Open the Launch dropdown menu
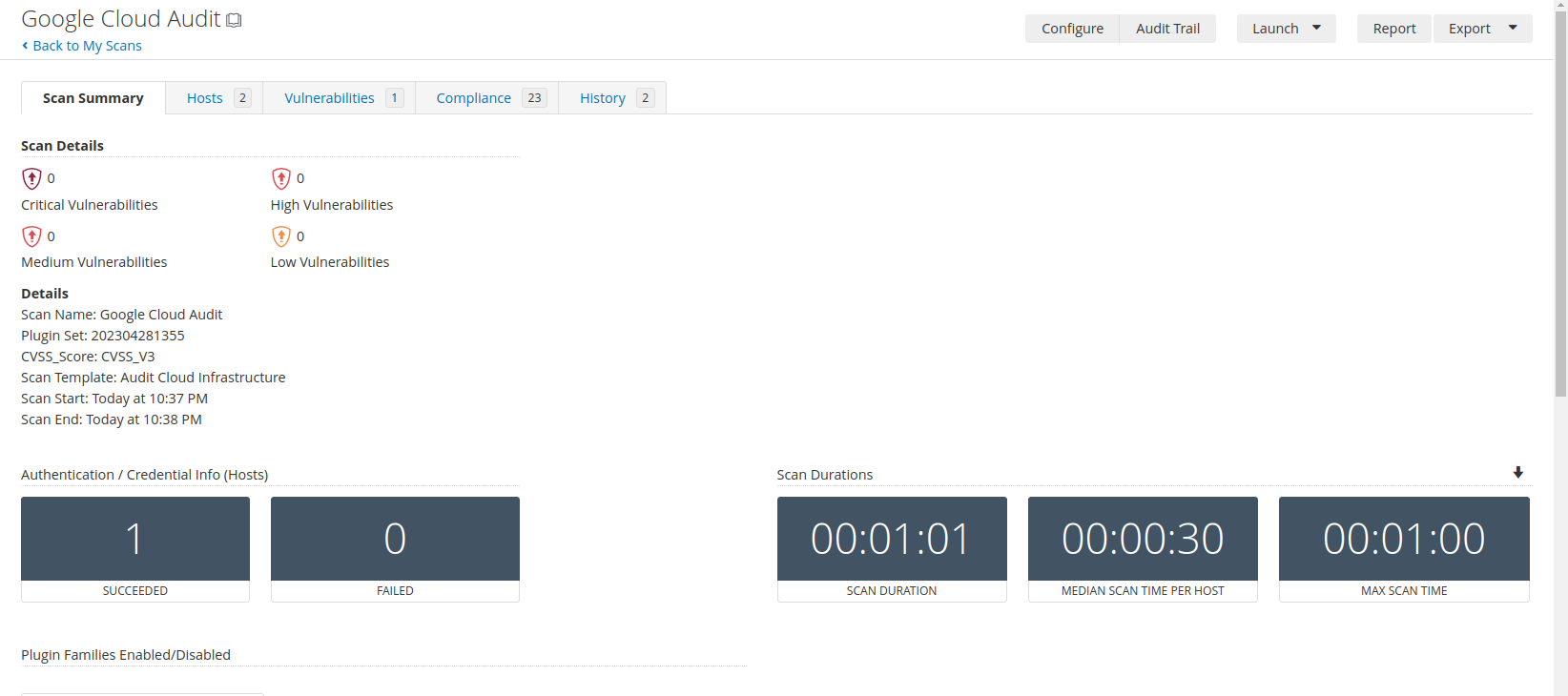Image resolution: width=1568 pixels, height=696 pixels. [x=1287, y=29]
